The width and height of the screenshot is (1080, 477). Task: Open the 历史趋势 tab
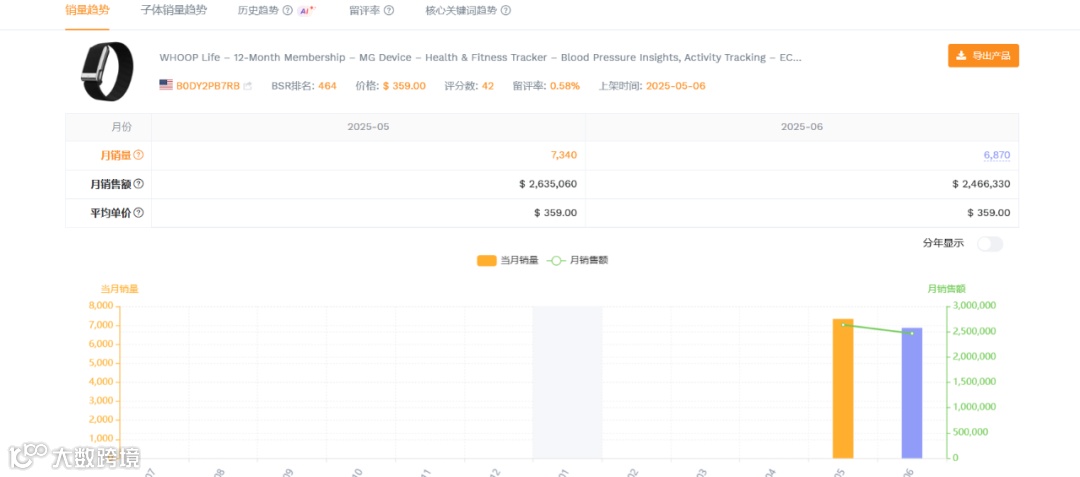[x=259, y=10]
